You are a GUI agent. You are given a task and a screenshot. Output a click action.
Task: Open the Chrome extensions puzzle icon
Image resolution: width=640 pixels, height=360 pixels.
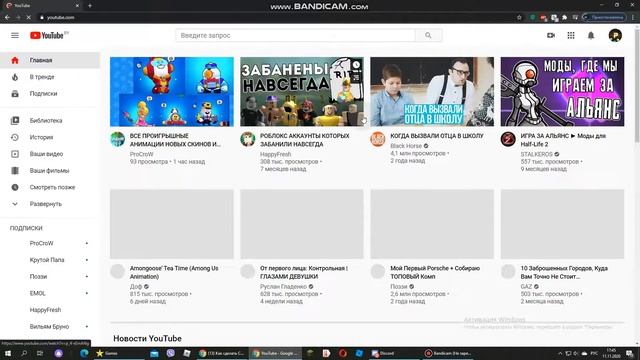[x=564, y=17]
